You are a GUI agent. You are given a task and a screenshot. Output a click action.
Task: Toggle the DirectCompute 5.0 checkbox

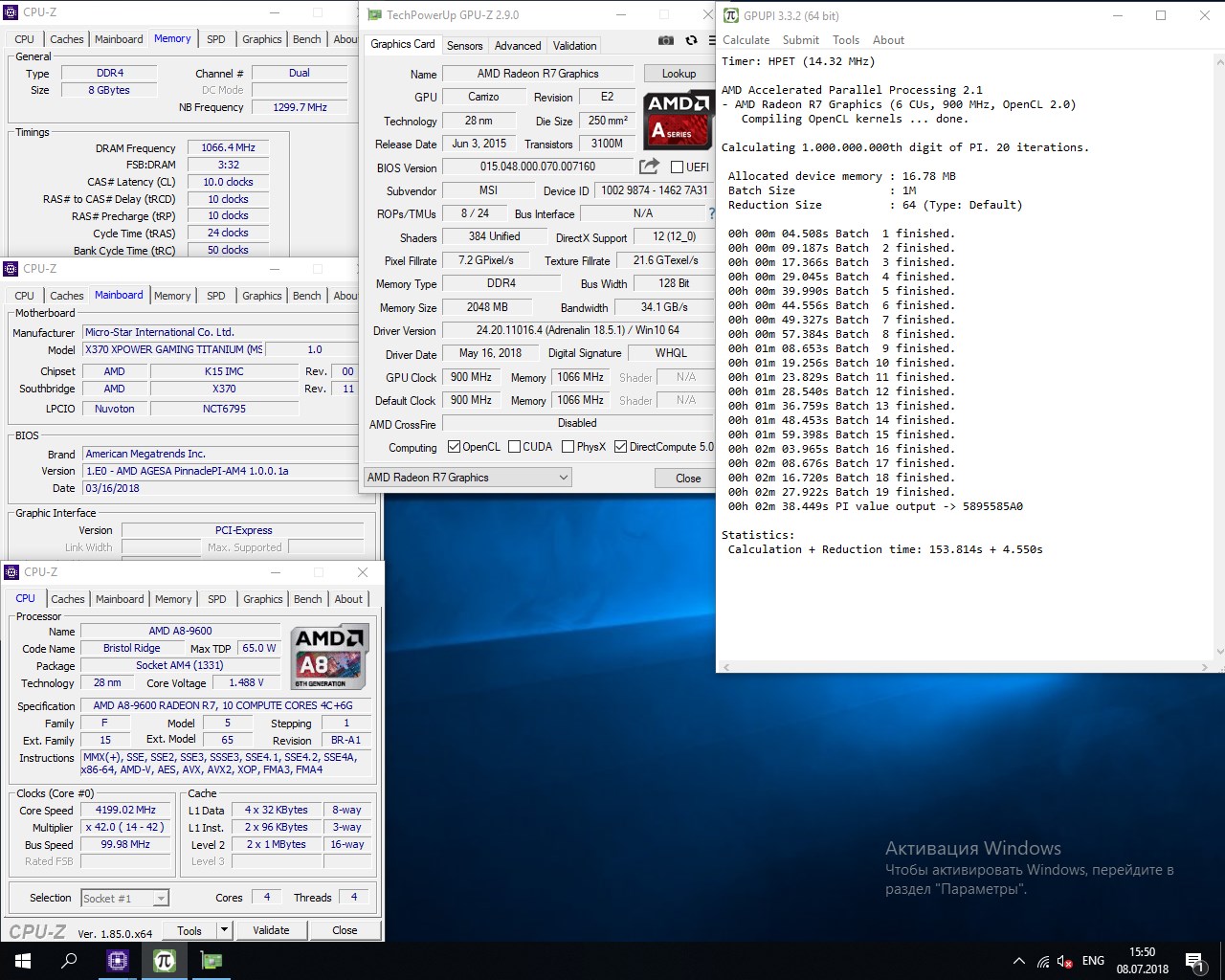click(621, 447)
